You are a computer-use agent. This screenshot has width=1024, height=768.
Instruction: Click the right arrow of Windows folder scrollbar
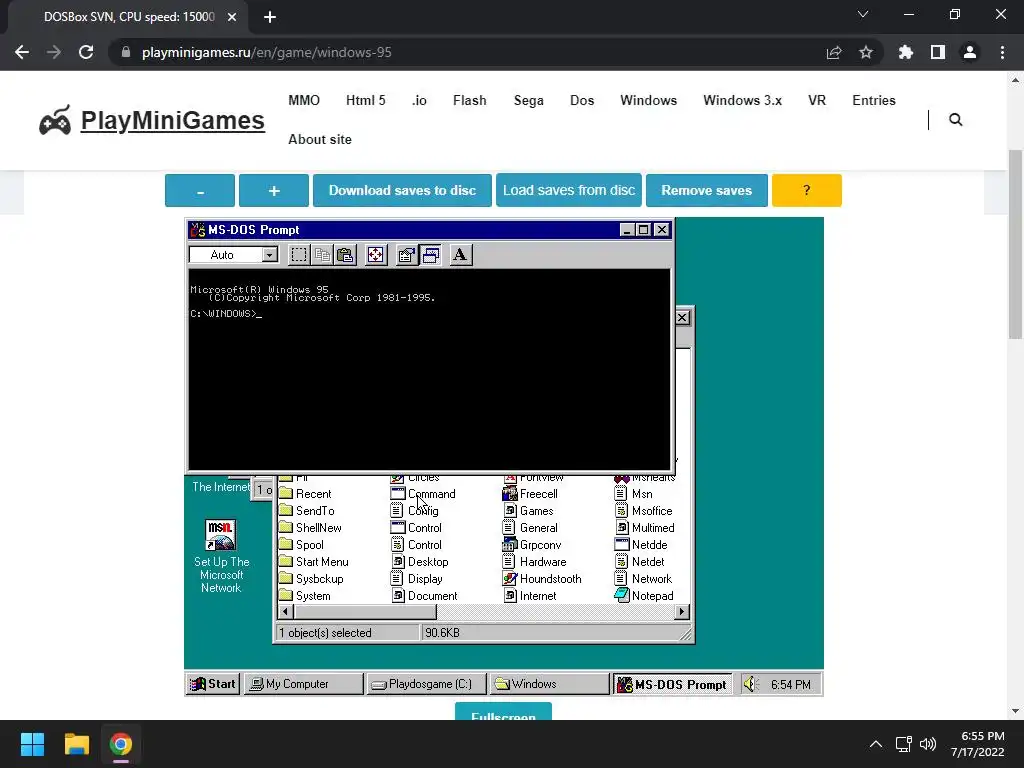point(682,612)
